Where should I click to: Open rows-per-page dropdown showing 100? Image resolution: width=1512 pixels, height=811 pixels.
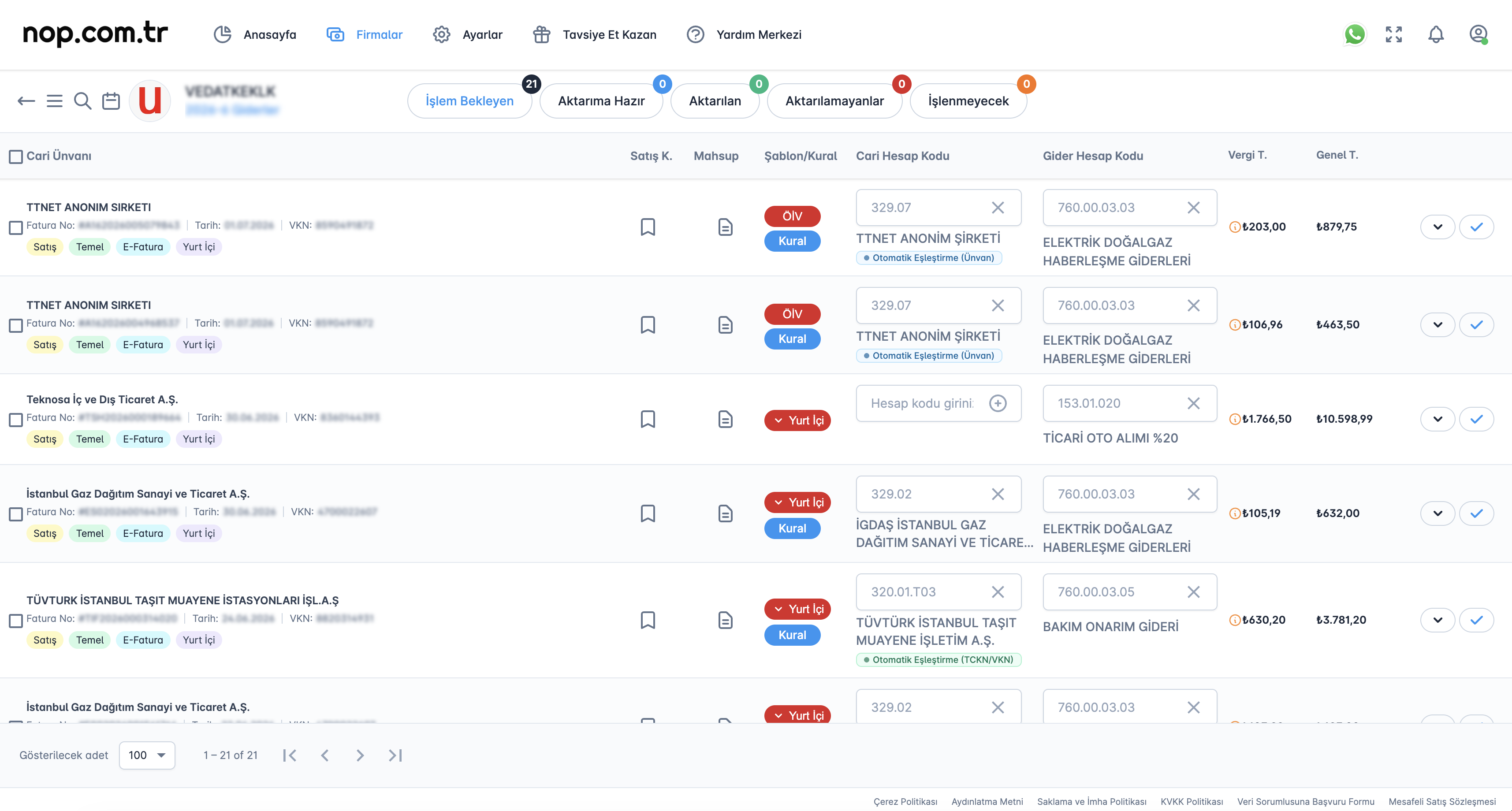147,755
